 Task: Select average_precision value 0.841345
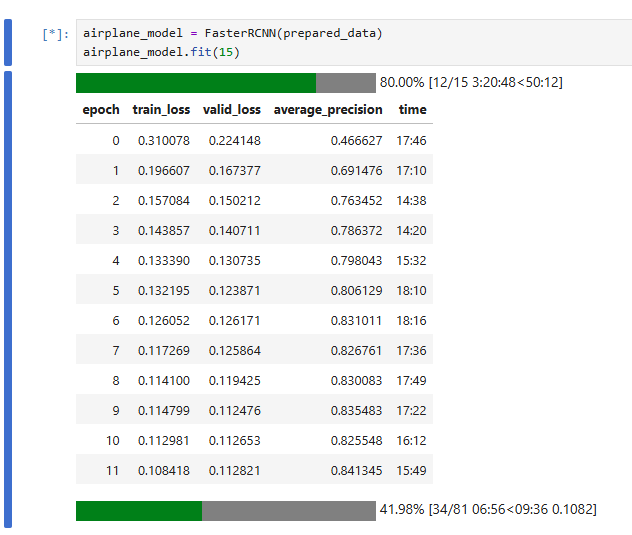[356, 470]
